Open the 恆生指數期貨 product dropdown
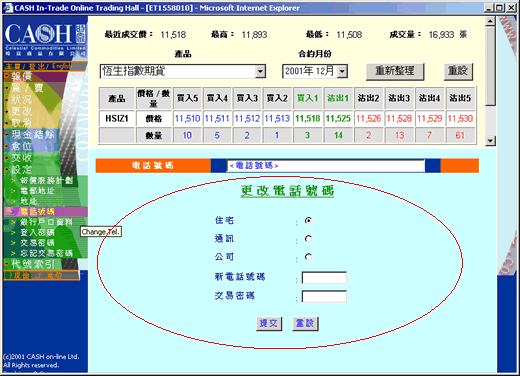 pyautogui.click(x=260, y=71)
